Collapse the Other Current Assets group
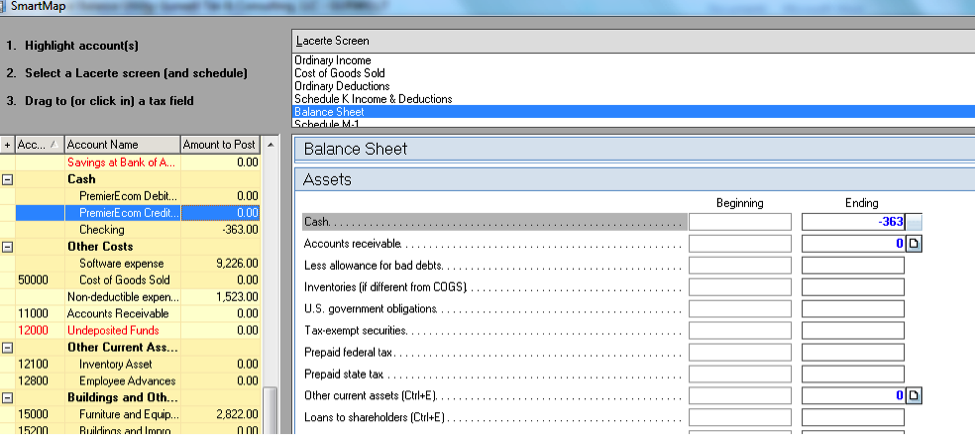The image size is (975, 435). coord(7,347)
